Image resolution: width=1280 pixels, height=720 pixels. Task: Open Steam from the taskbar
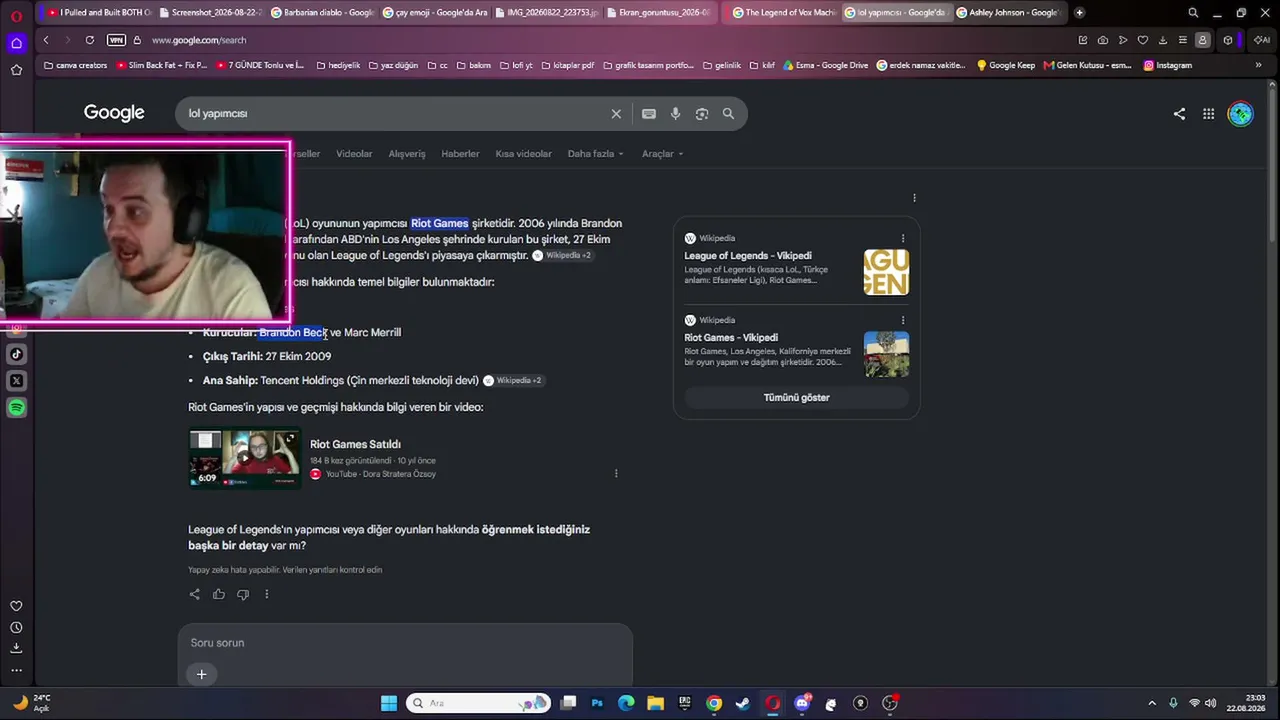[742, 703]
